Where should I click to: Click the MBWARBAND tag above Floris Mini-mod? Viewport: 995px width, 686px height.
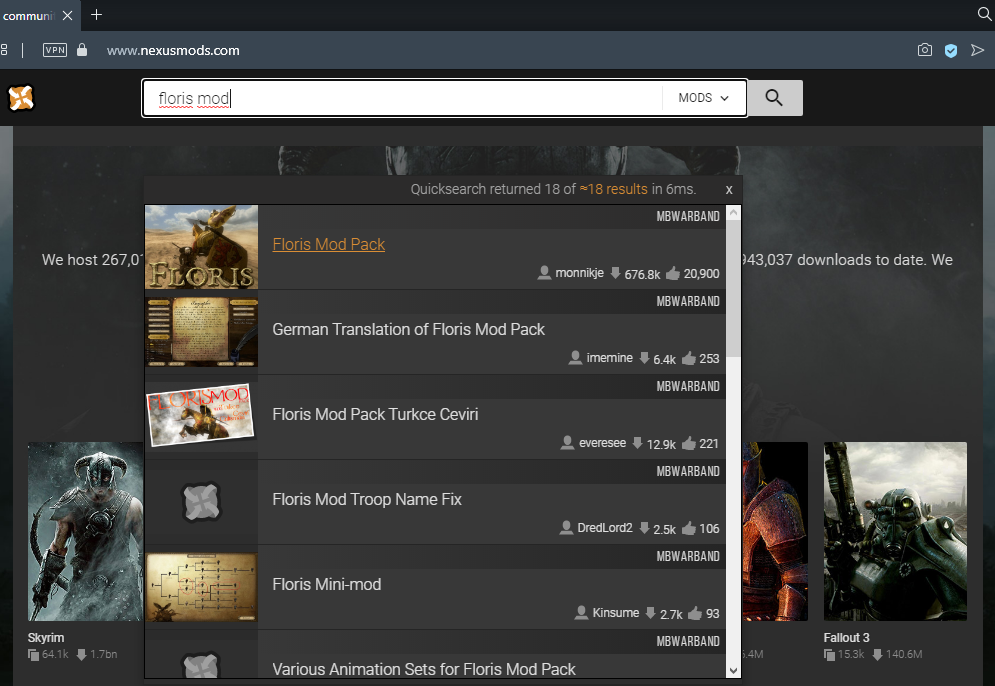(x=688, y=557)
